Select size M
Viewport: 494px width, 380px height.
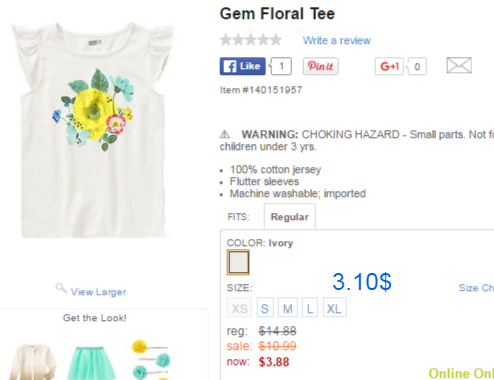288,308
